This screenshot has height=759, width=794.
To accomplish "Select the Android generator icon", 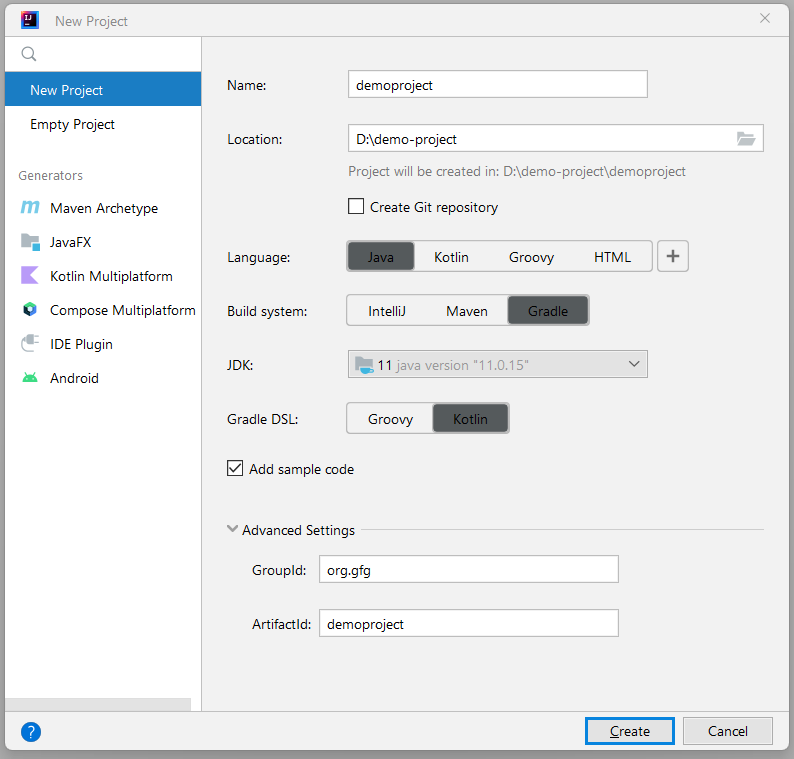I will [x=30, y=378].
